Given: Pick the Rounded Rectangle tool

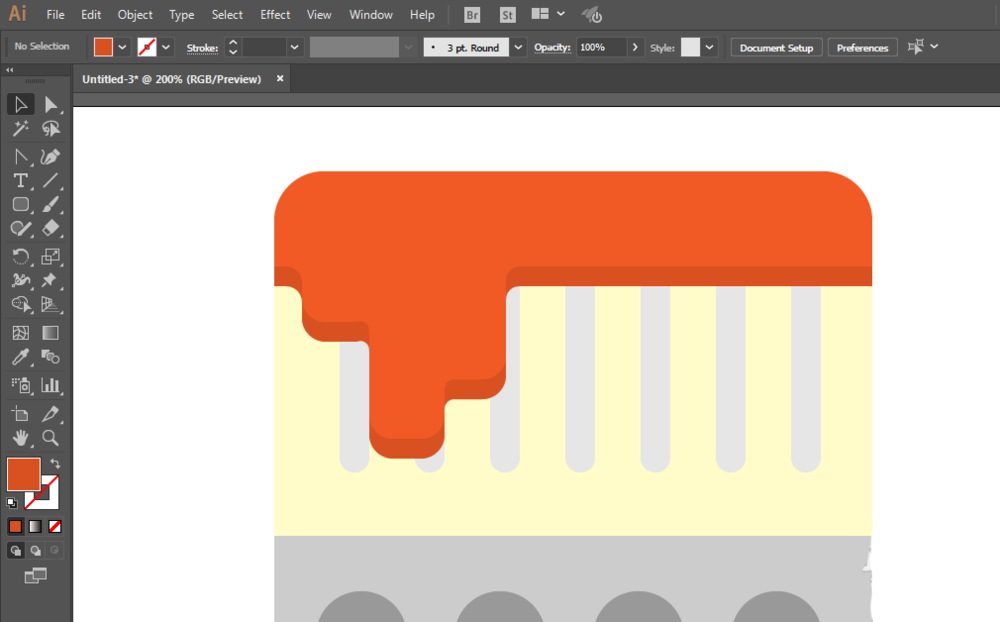Looking at the screenshot, I should (x=20, y=204).
